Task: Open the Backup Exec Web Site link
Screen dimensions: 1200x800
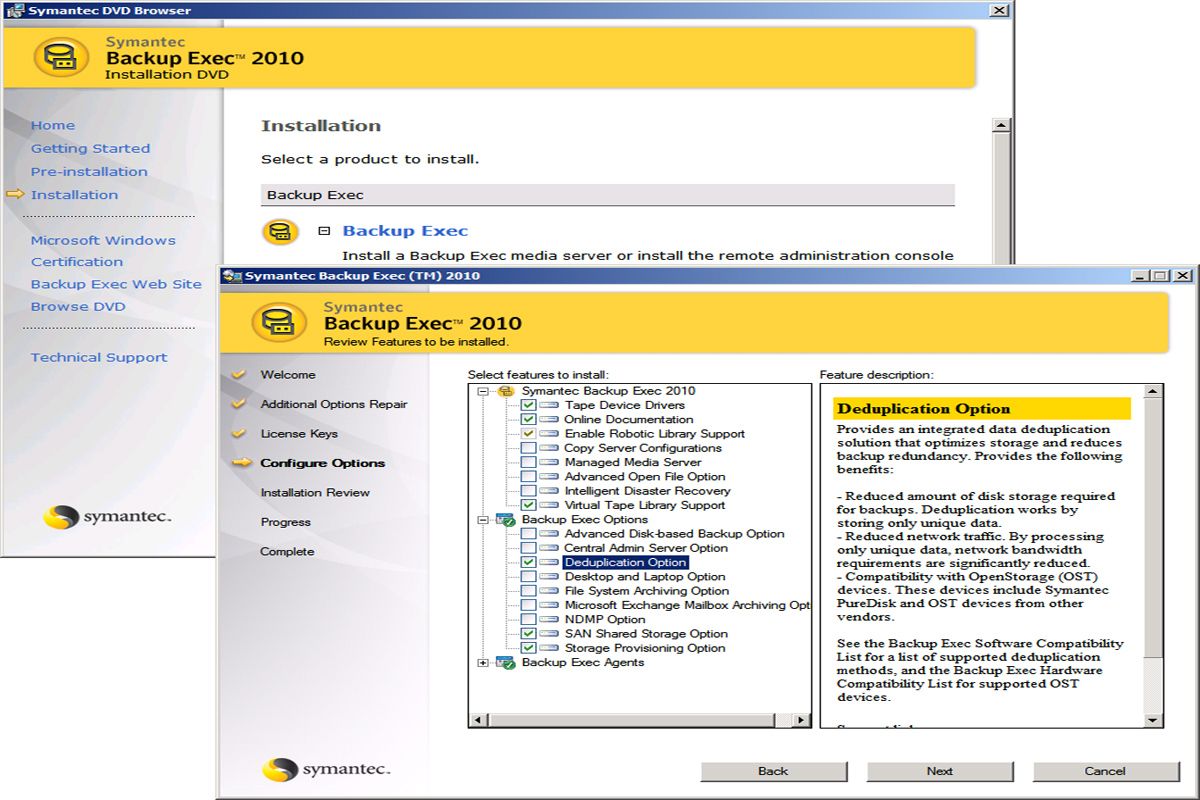Action: click(115, 283)
